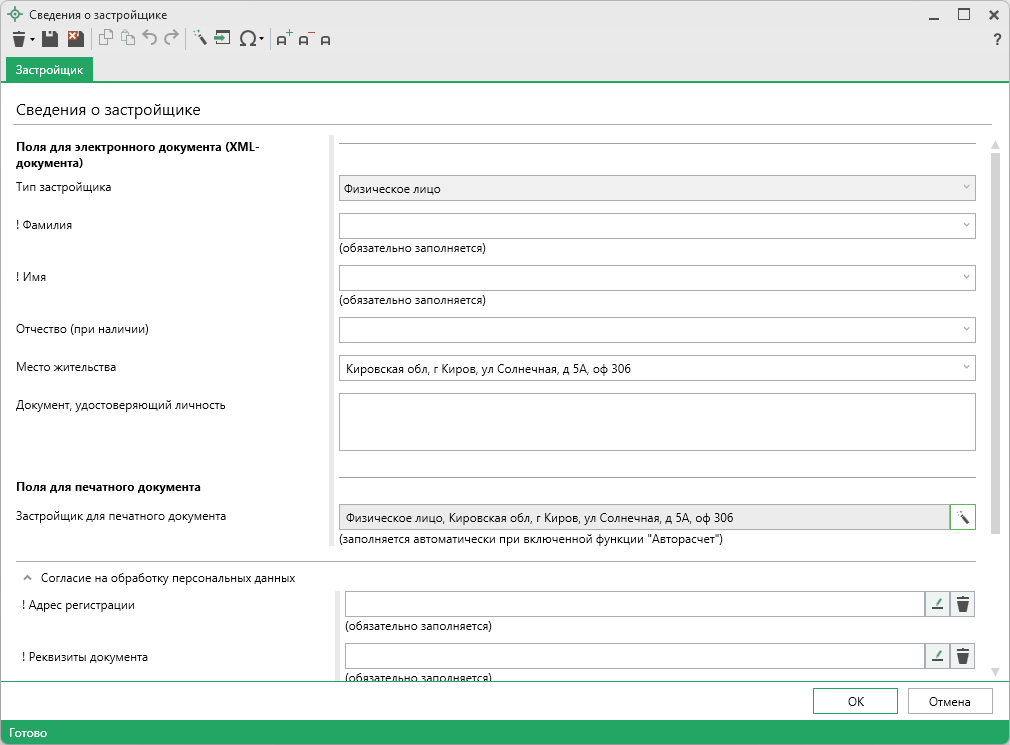
Task: Click the floppy disk icon with red X
Action: point(75,39)
